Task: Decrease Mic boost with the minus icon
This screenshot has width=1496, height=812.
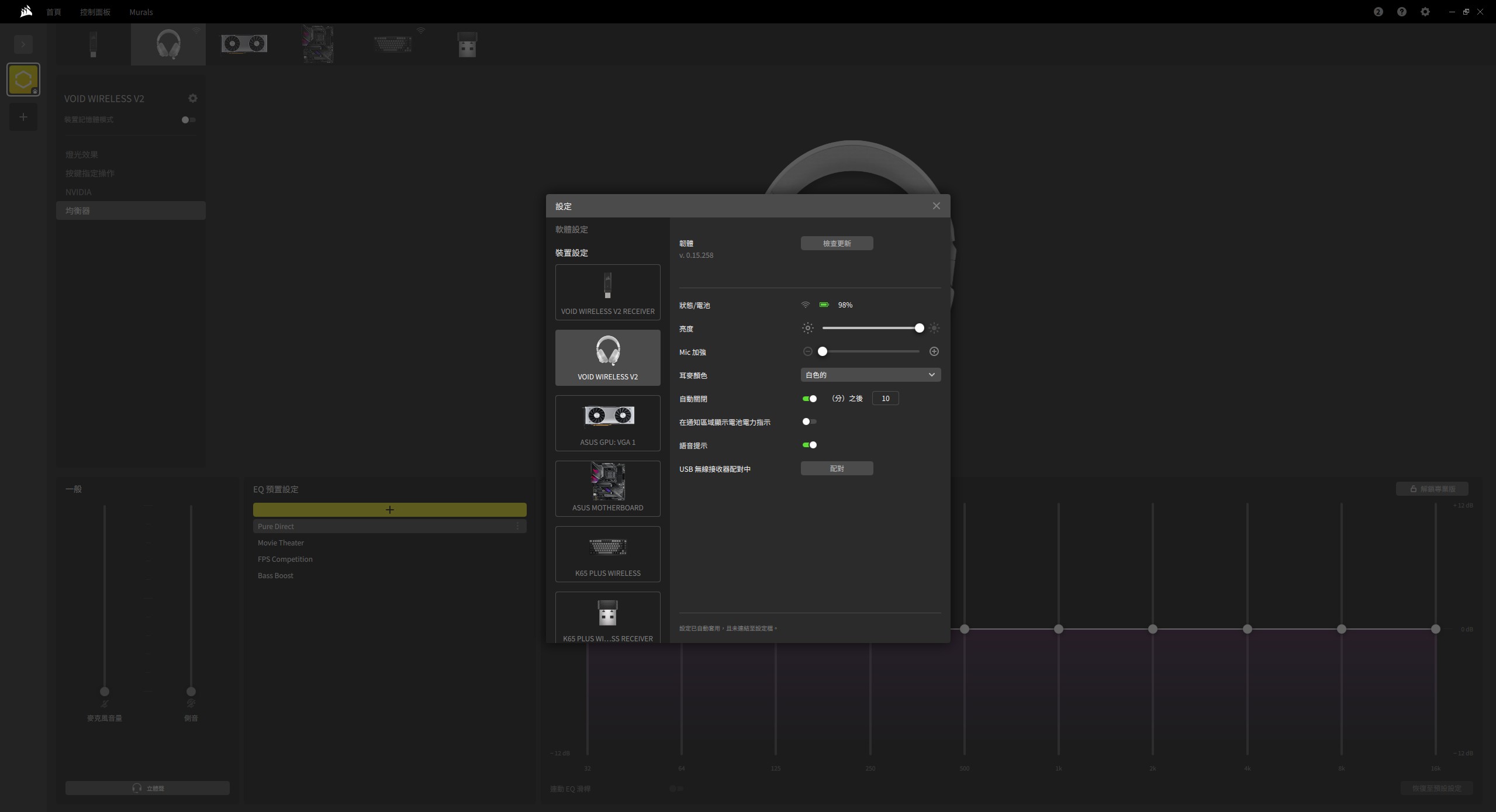Action: pyautogui.click(x=807, y=351)
